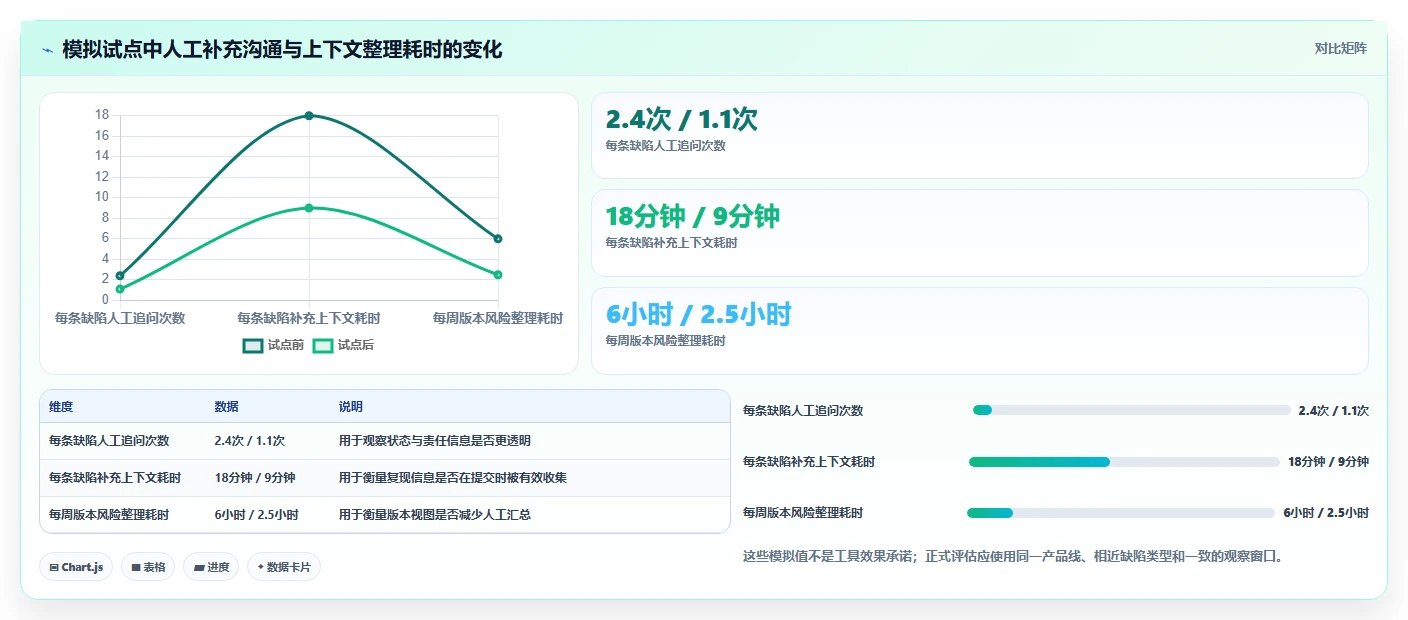Click the 每周版本风险整理耗时 progress bar
1408x620 pixels.
click(x=1121, y=513)
